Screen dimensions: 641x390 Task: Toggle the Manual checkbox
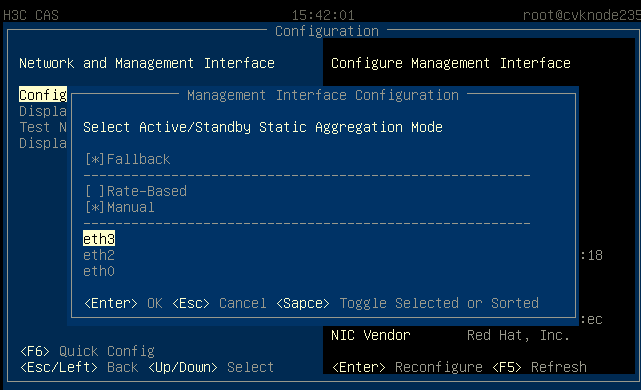pyautogui.click(x=119, y=207)
